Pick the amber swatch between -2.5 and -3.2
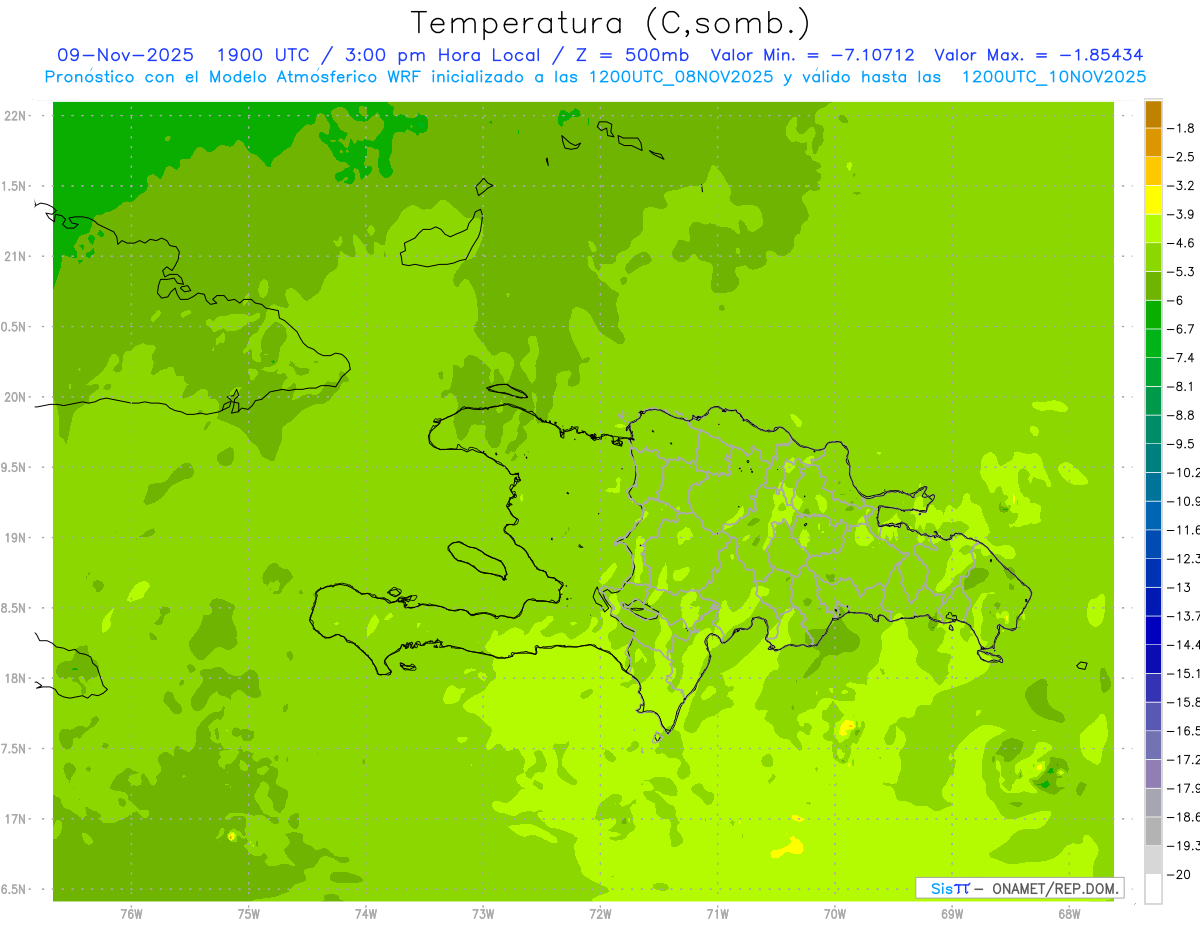The height and width of the screenshot is (927, 1200). 1153,171
